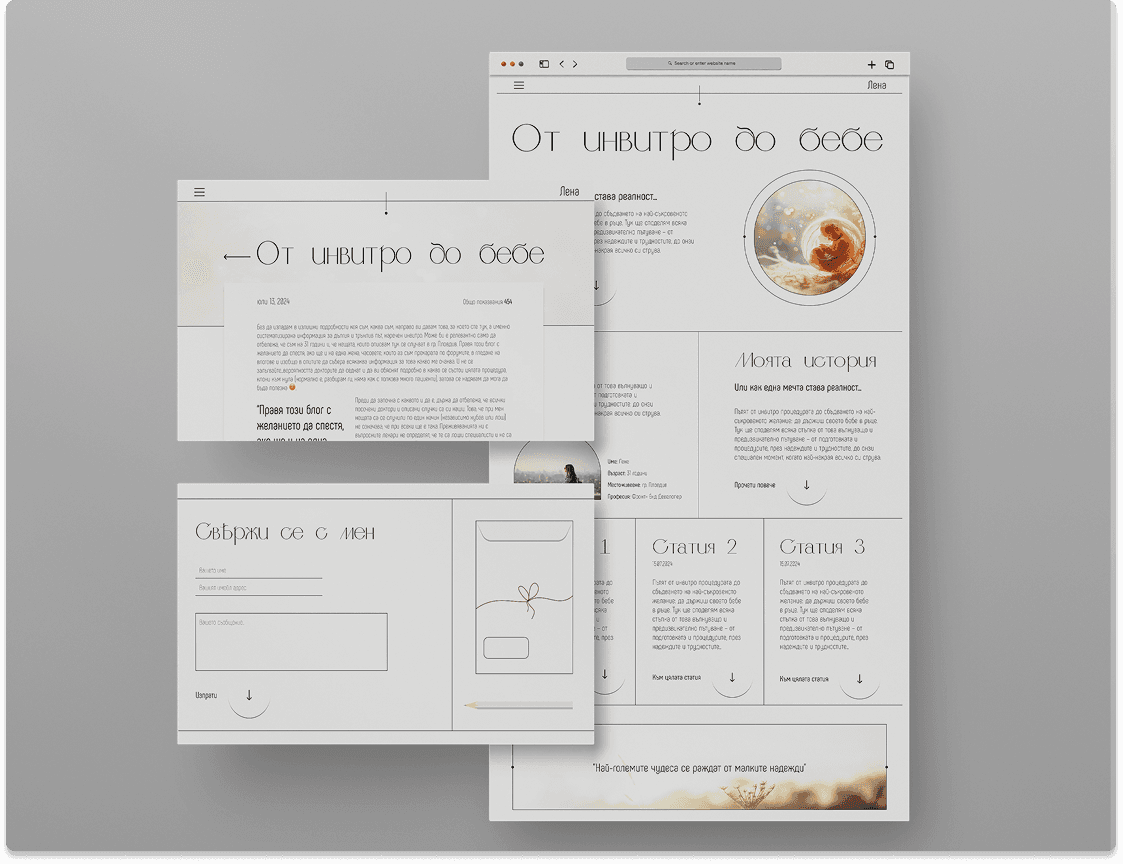Click arrow icon in Статия 2 card
This screenshot has width=1123, height=864.
coord(732,678)
